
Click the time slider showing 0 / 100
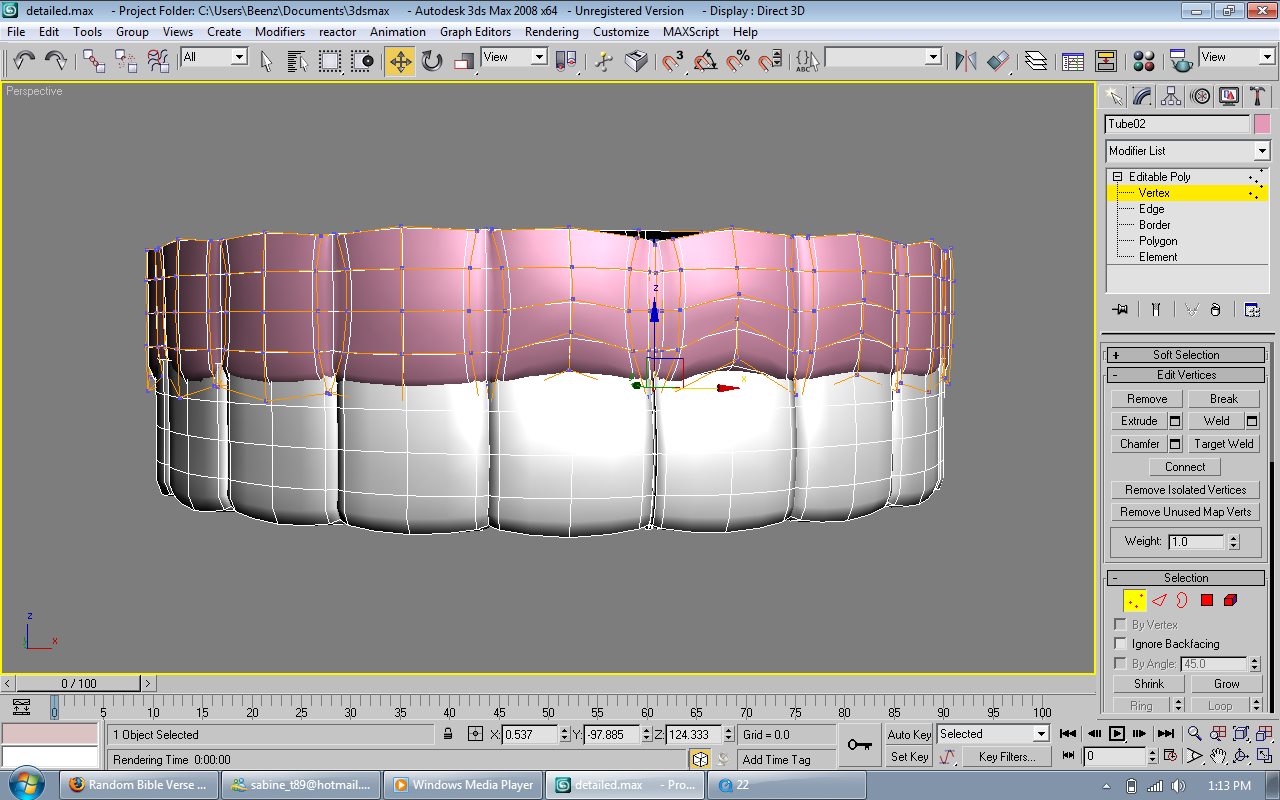(x=79, y=684)
